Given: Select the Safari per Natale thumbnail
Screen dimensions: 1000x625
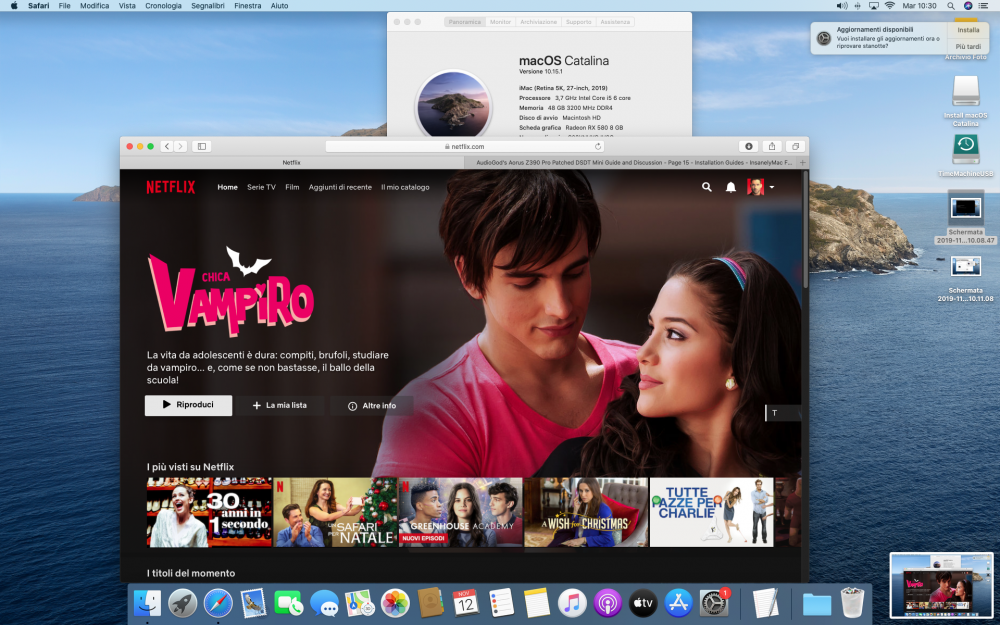Looking at the screenshot, I should pyautogui.click(x=335, y=512).
